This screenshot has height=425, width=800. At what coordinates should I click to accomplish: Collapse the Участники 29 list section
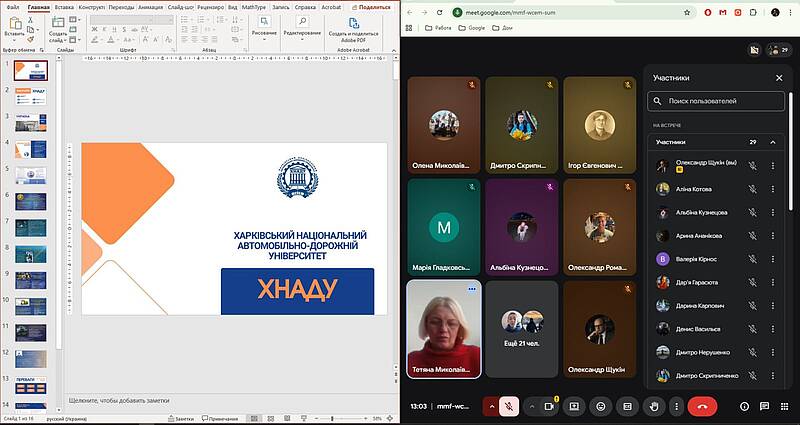[x=772, y=142]
